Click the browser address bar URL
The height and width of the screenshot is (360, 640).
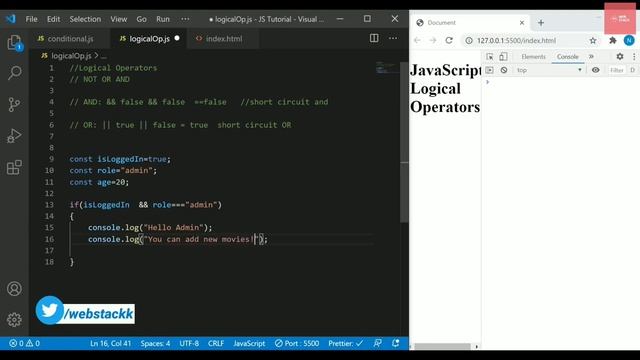point(516,40)
